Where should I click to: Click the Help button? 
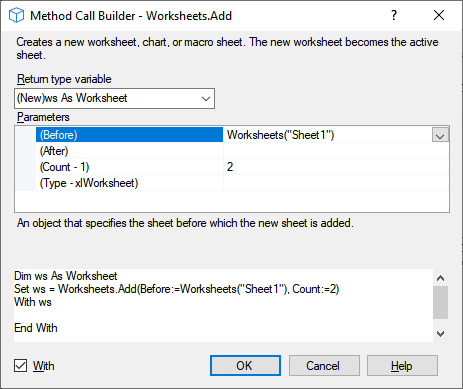(x=402, y=366)
